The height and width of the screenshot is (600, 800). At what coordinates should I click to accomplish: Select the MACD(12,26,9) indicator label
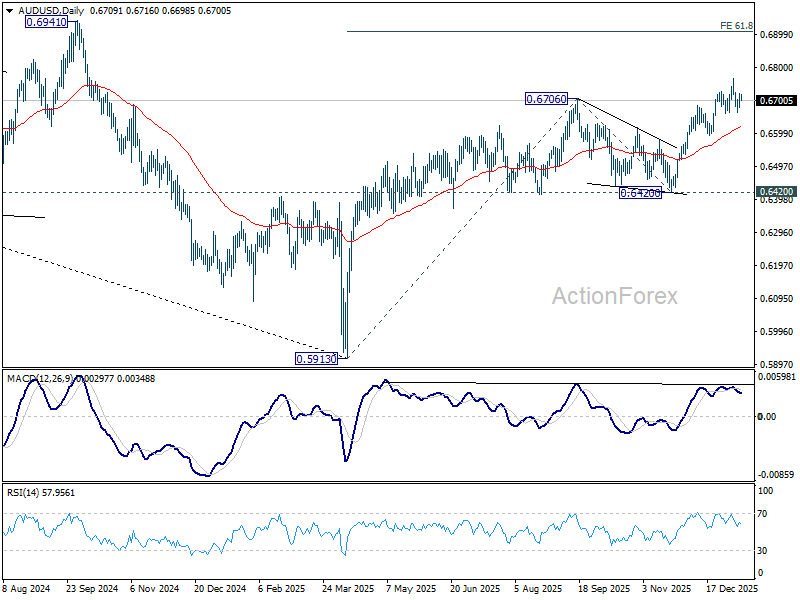click(43, 378)
